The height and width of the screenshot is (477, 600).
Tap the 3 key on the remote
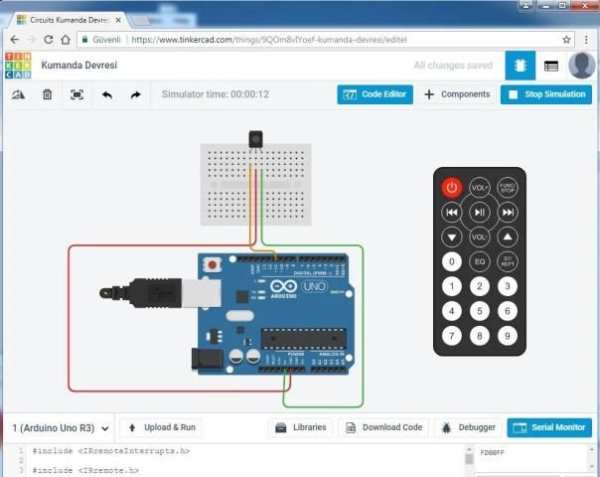507,286
